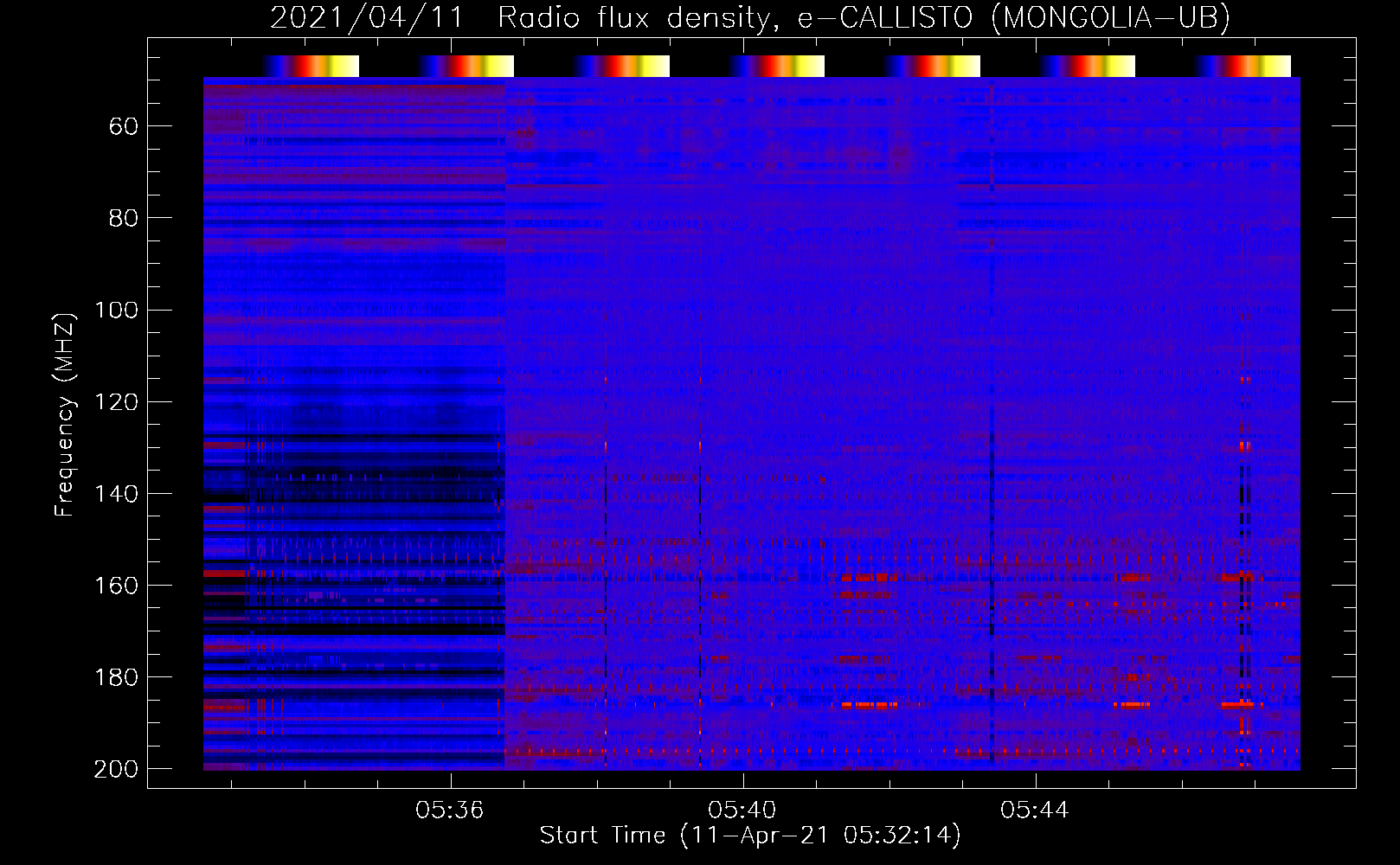1400x865 pixels.
Task: Click the 05:40 time tick label
Action: click(742, 811)
